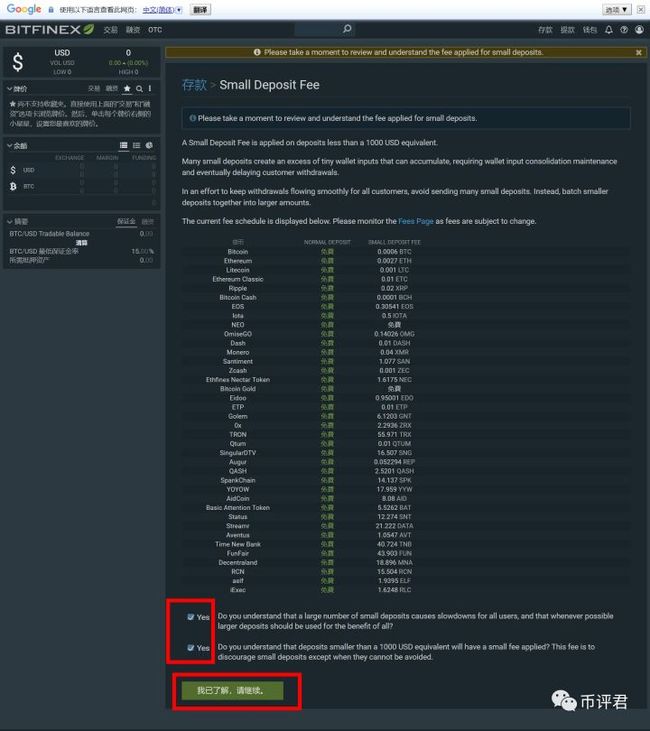Open the help question mark icon

(x=624, y=30)
